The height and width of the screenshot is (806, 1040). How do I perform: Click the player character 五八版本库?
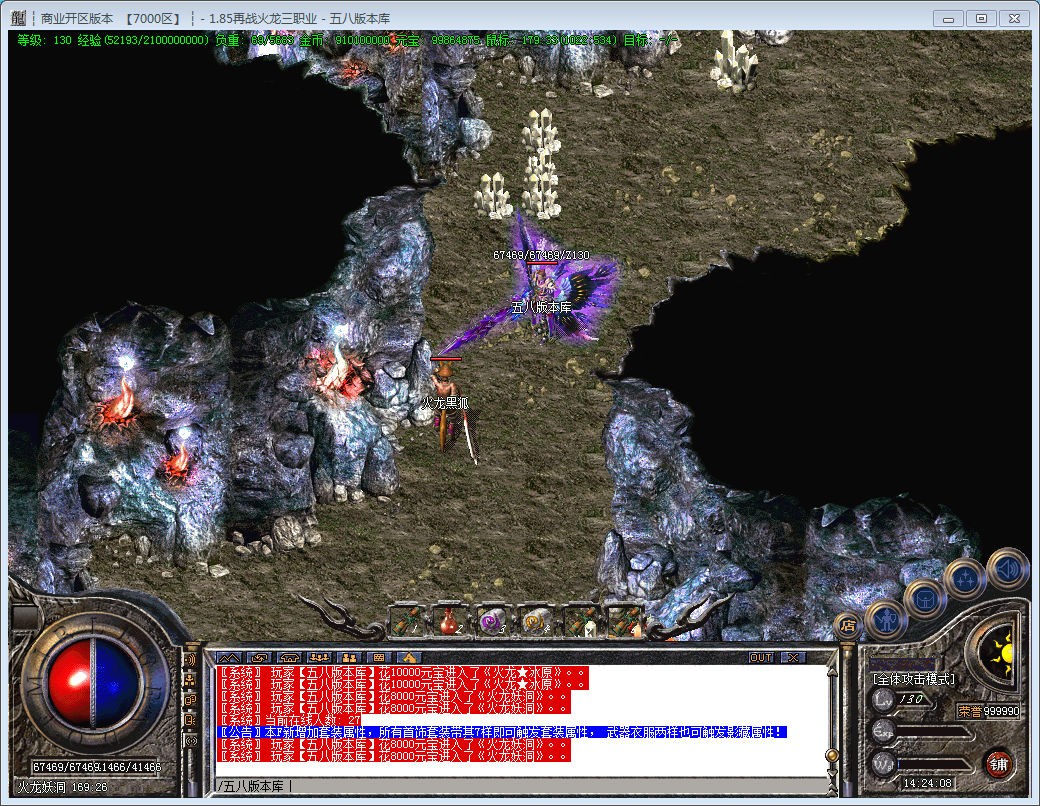[x=543, y=293]
